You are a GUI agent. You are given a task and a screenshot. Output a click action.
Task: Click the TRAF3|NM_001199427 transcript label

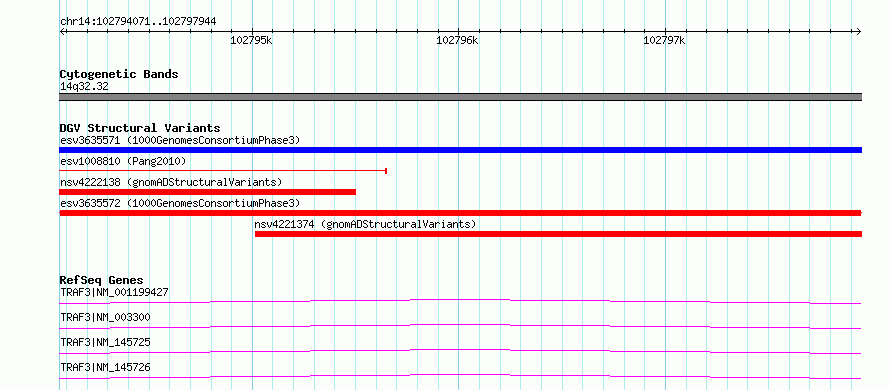click(x=114, y=293)
